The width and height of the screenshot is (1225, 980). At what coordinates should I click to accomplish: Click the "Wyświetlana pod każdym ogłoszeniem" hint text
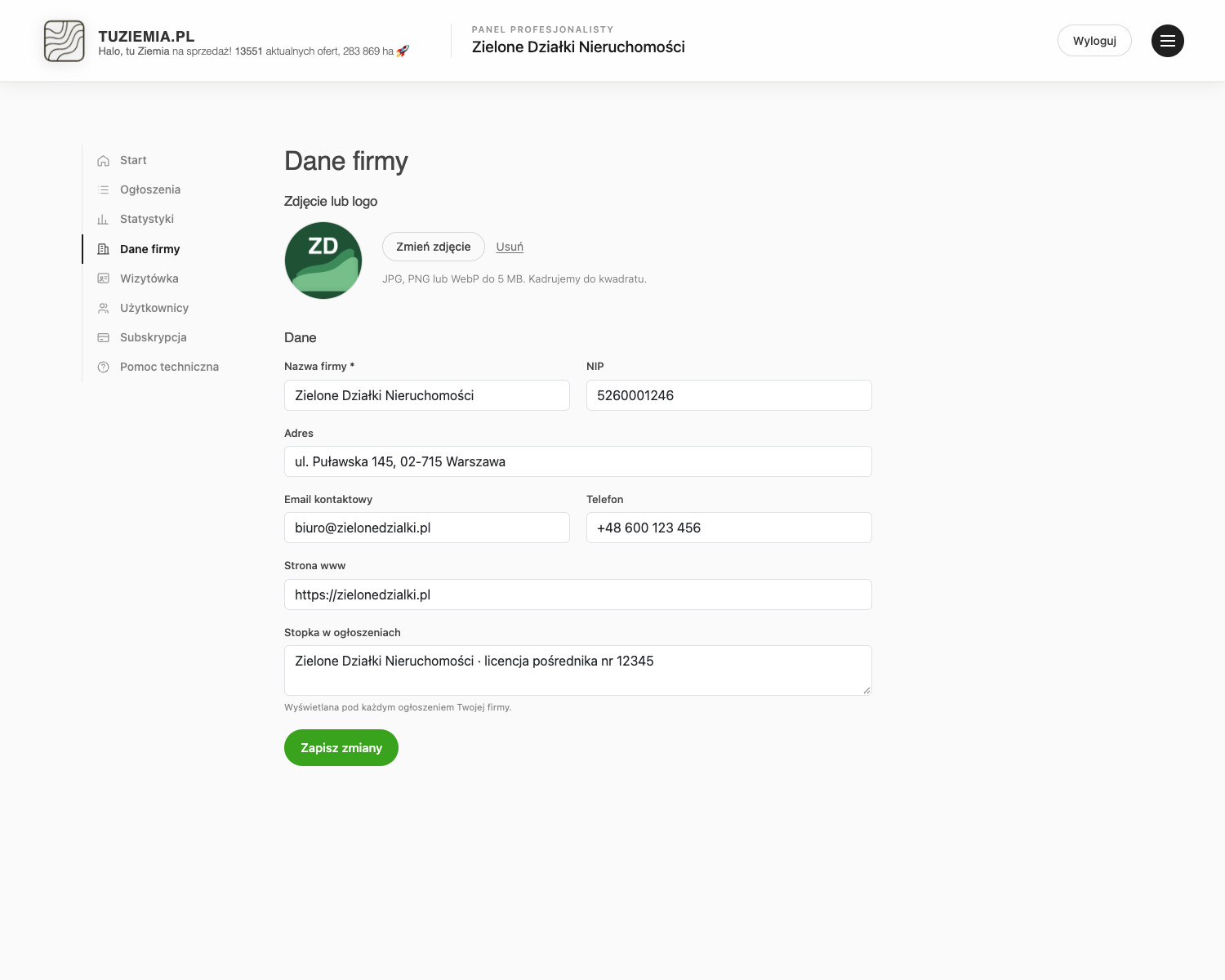click(398, 707)
